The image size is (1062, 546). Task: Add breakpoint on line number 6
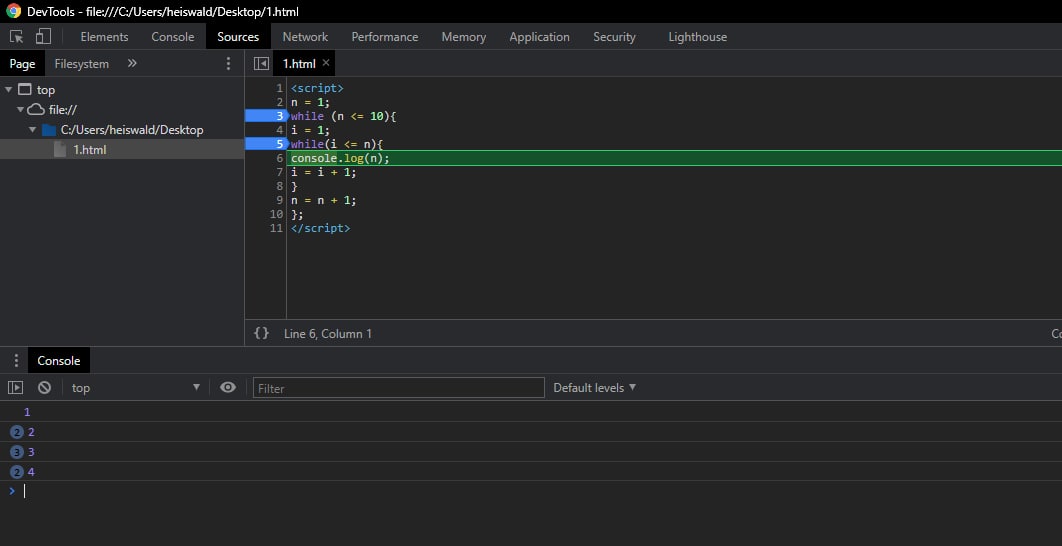click(x=279, y=159)
